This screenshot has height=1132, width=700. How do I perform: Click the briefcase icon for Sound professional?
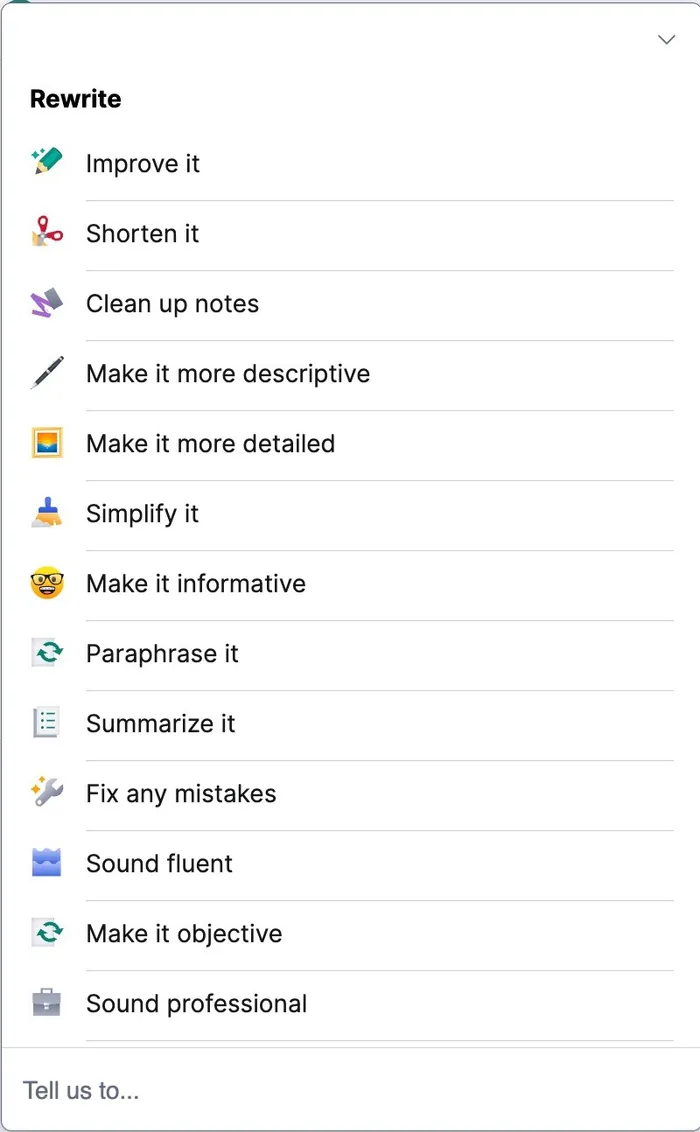pyautogui.click(x=47, y=1002)
